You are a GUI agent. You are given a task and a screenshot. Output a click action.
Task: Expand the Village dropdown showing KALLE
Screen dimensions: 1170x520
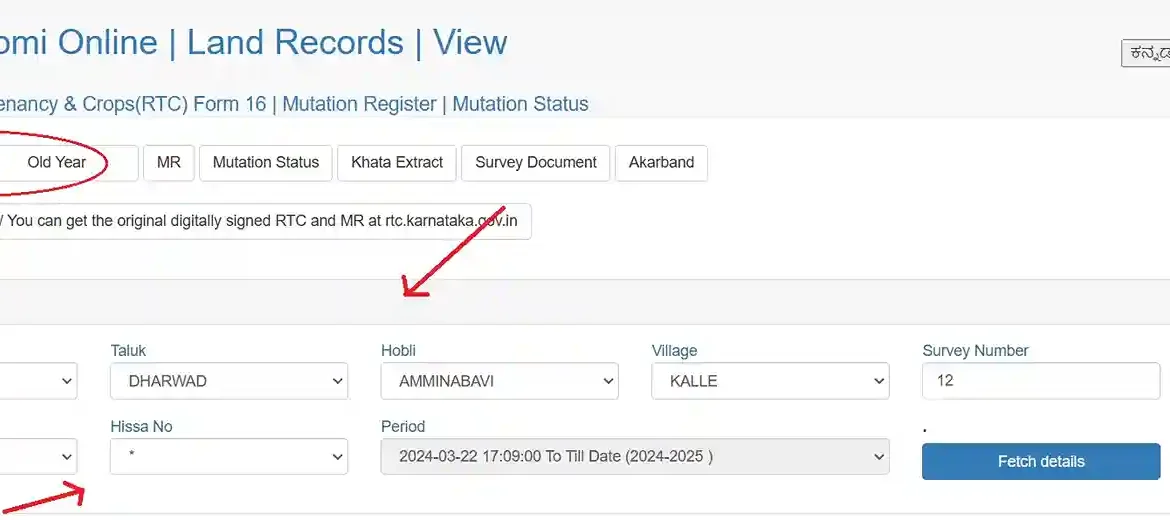click(770, 381)
